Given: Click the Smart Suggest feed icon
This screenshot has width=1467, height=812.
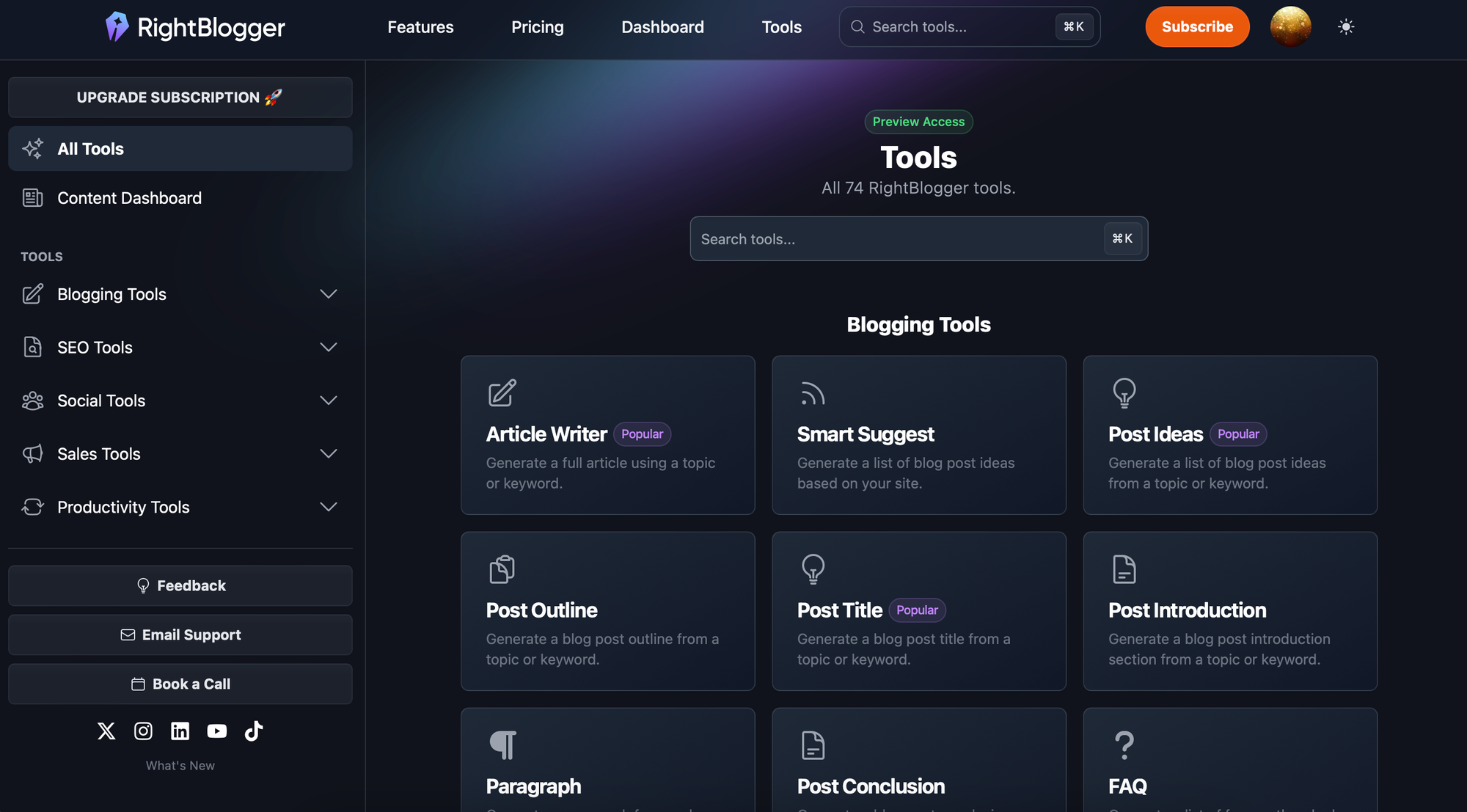Looking at the screenshot, I should pos(813,393).
